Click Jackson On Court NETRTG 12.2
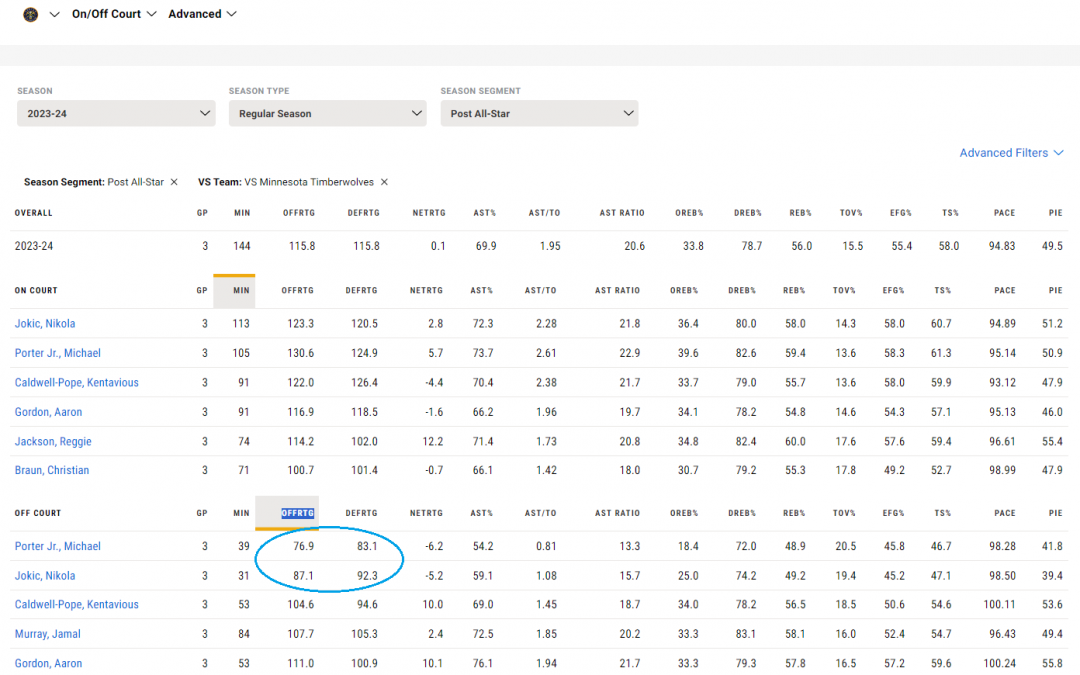The width and height of the screenshot is (1080, 675). click(x=433, y=442)
